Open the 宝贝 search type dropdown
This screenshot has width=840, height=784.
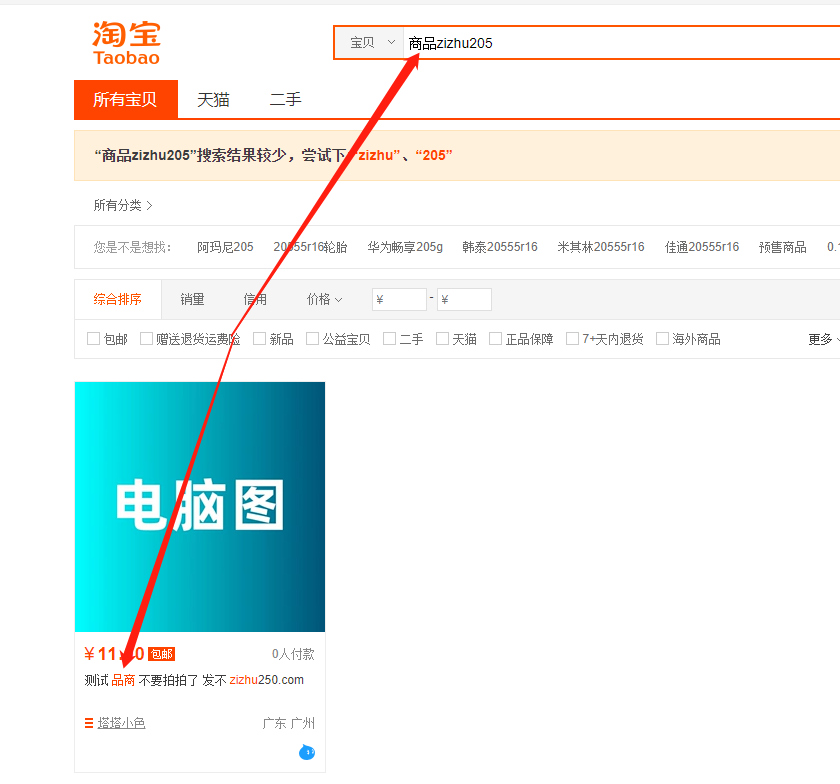pyautogui.click(x=370, y=43)
